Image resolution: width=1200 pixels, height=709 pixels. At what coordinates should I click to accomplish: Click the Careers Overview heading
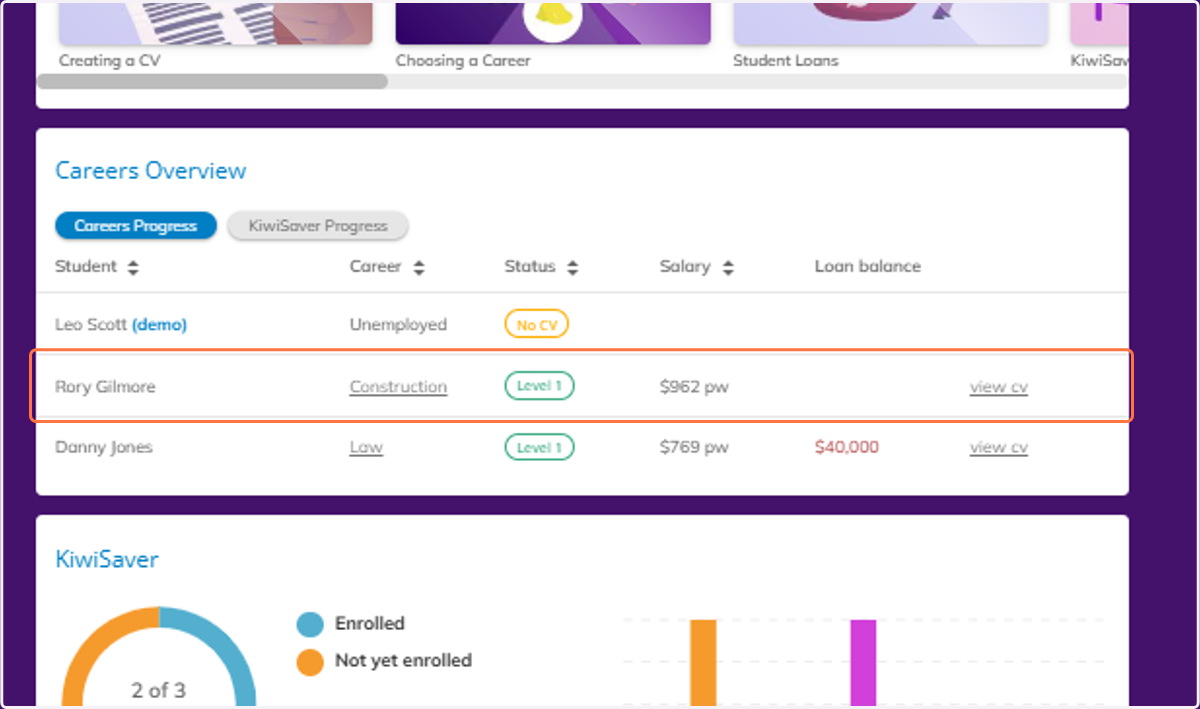151,171
